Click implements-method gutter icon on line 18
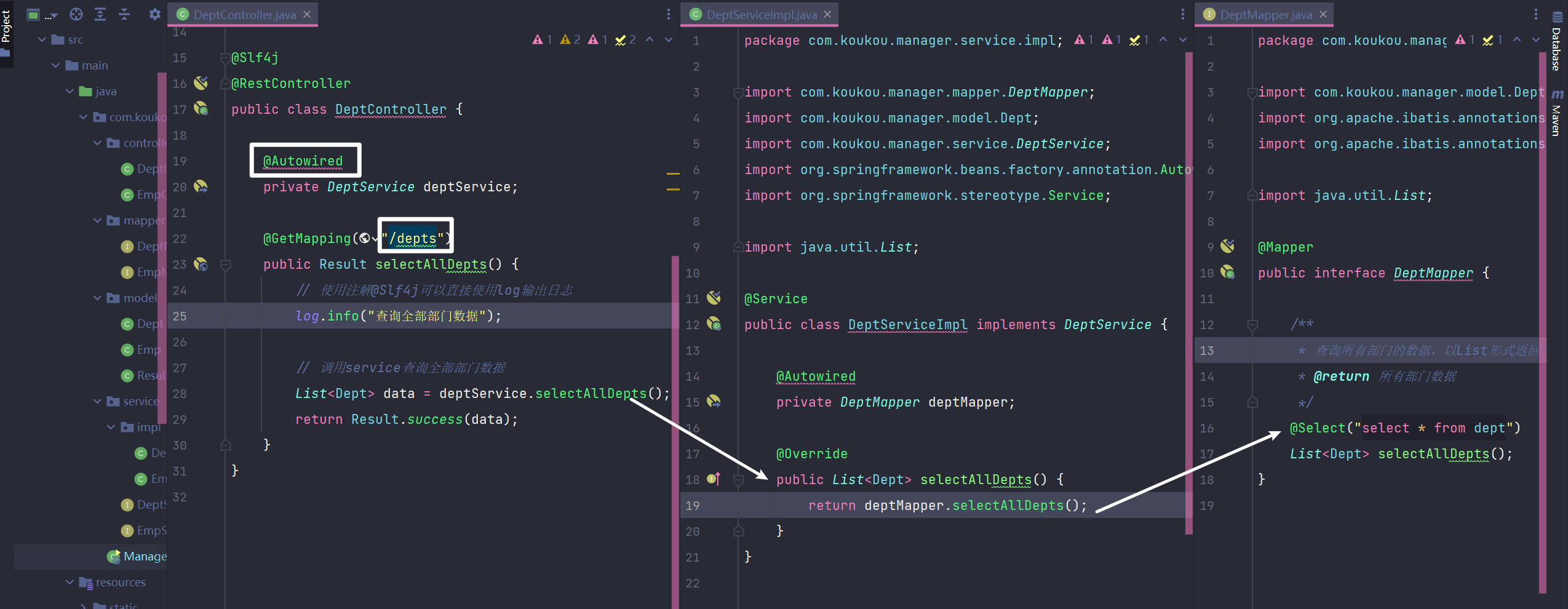The width and height of the screenshot is (1568, 609). pyautogui.click(x=714, y=479)
